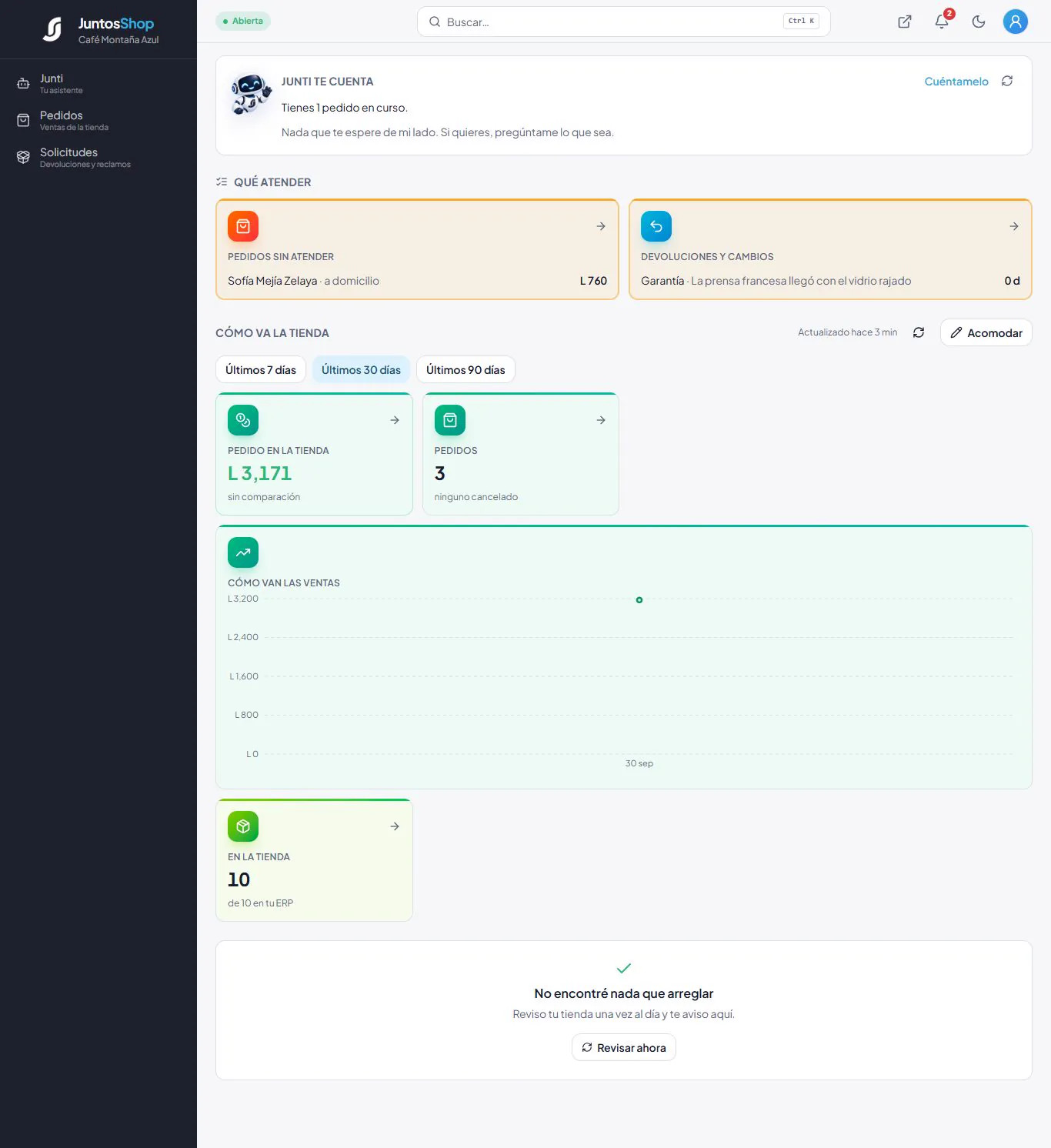
Task: Click the search field Buscar
Action: click(624, 22)
